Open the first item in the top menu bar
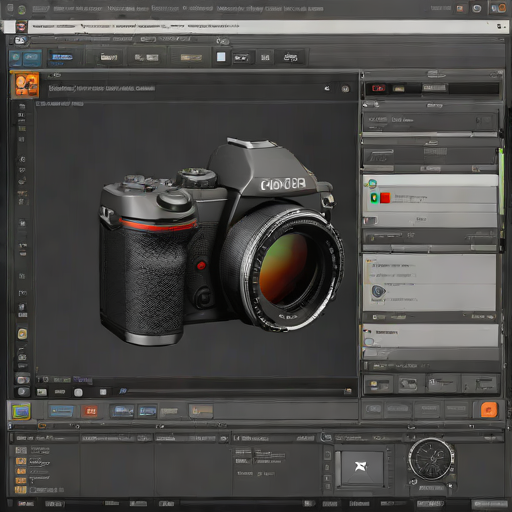The height and width of the screenshot is (512, 512). 41,9
